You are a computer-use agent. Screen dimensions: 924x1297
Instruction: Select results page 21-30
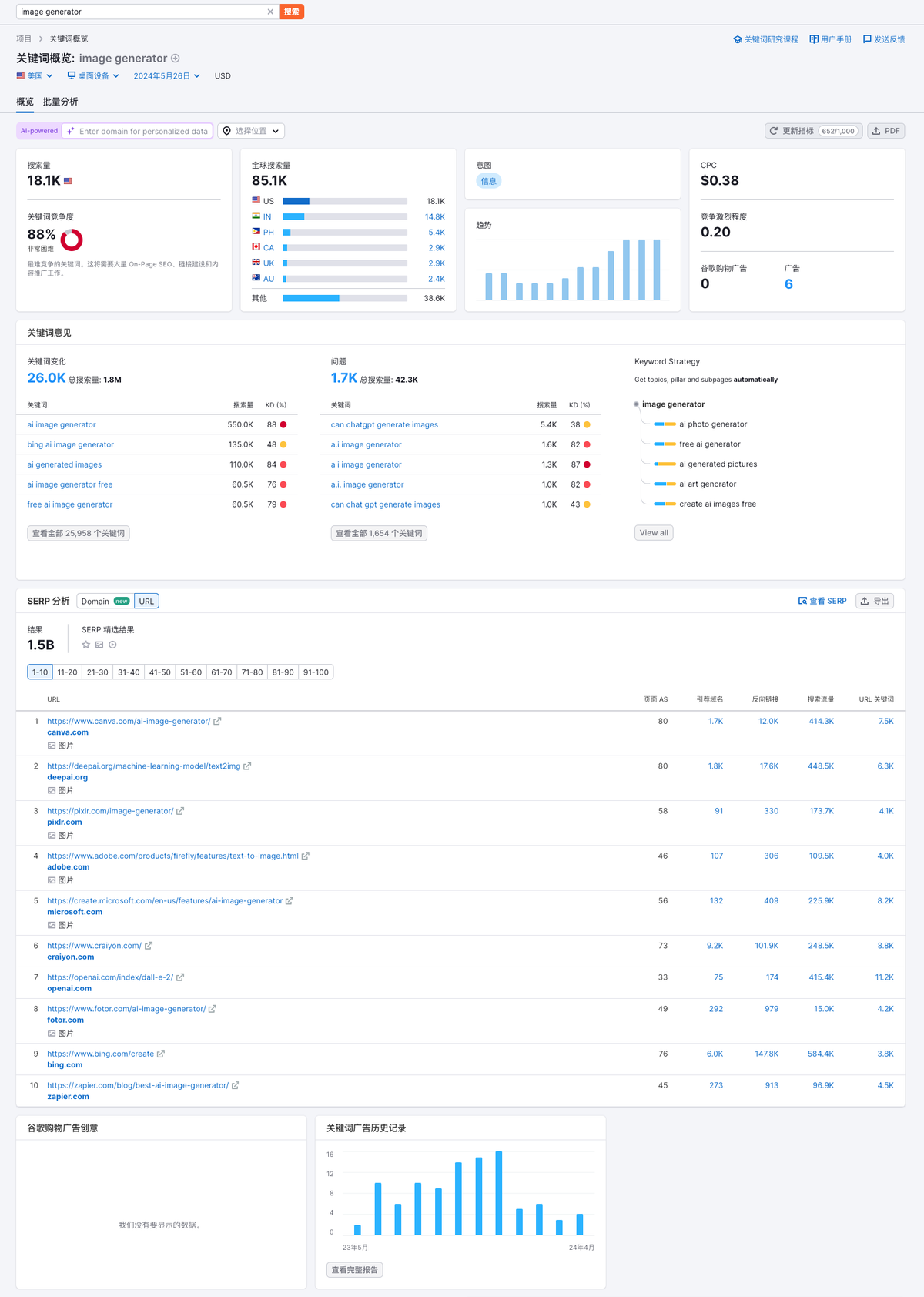(x=98, y=672)
